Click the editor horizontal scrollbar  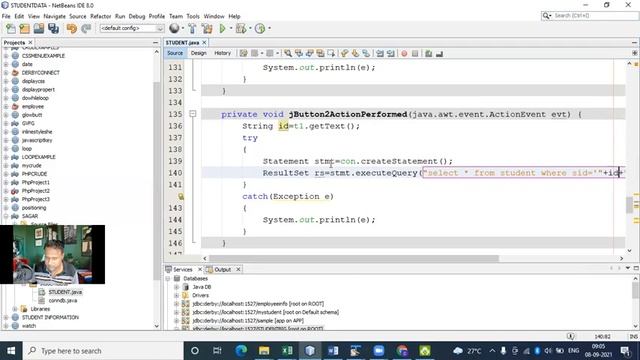[x=354, y=258]
